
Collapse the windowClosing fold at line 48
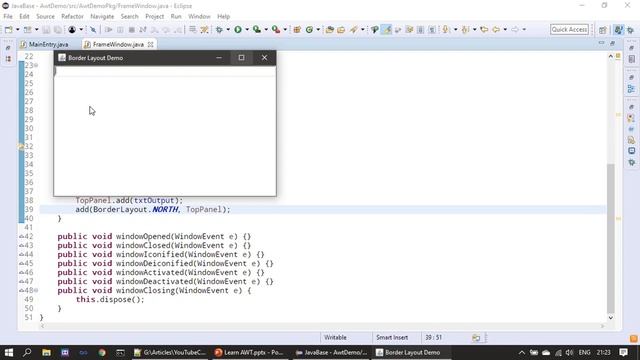(x=36, y=290)
